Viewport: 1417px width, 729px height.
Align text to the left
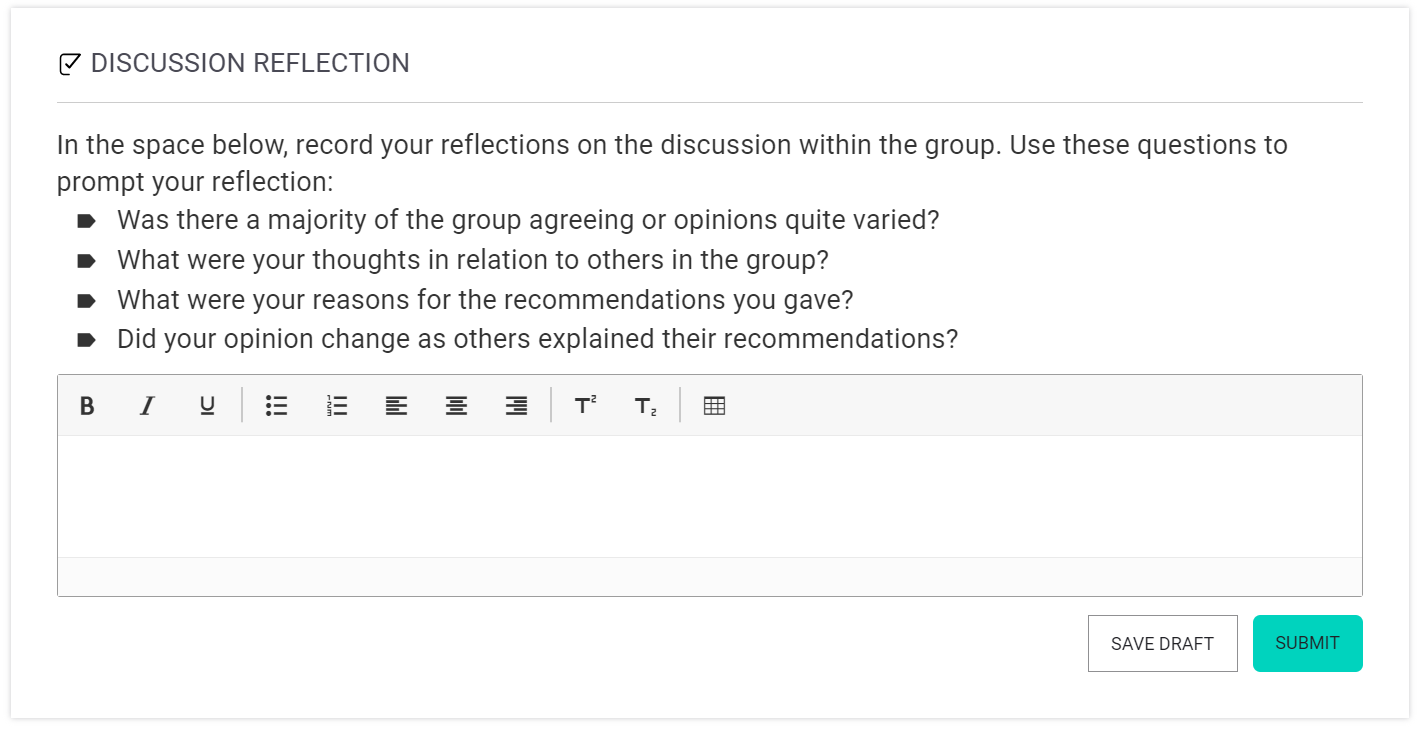(x=397, y=406)
